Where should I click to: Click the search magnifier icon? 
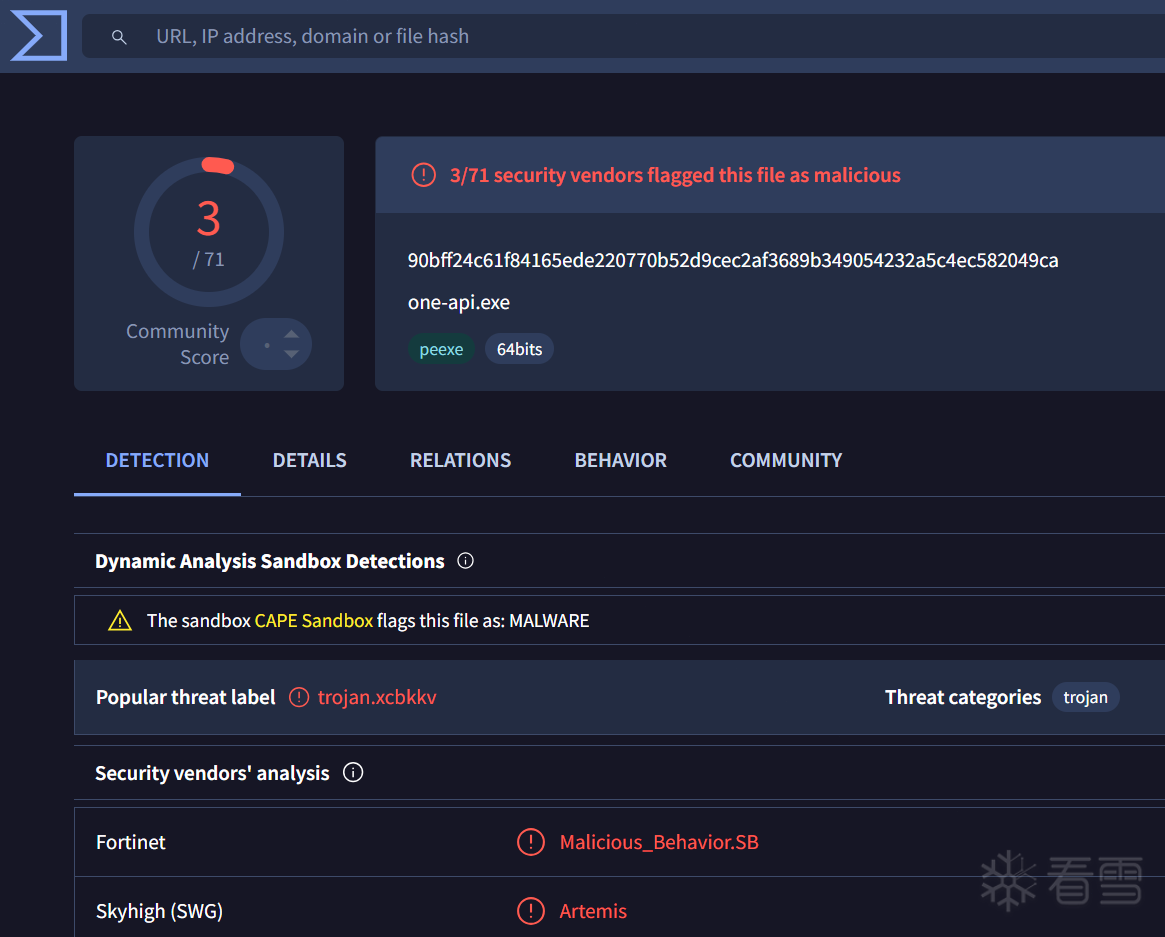(119, 36)
